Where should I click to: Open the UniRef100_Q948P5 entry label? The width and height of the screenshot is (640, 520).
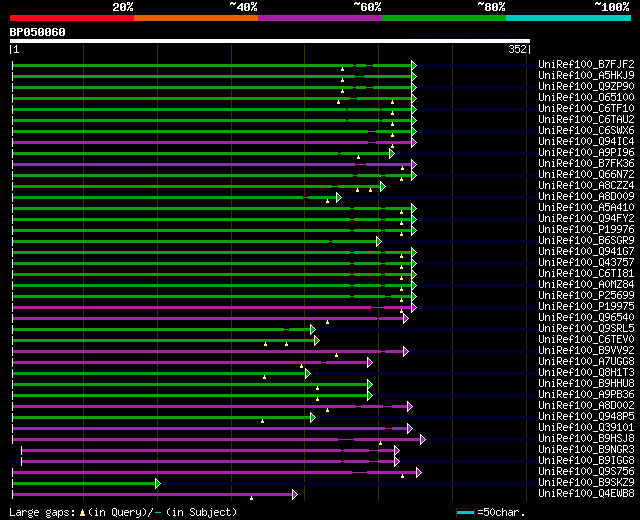click(x=586, y=417)
